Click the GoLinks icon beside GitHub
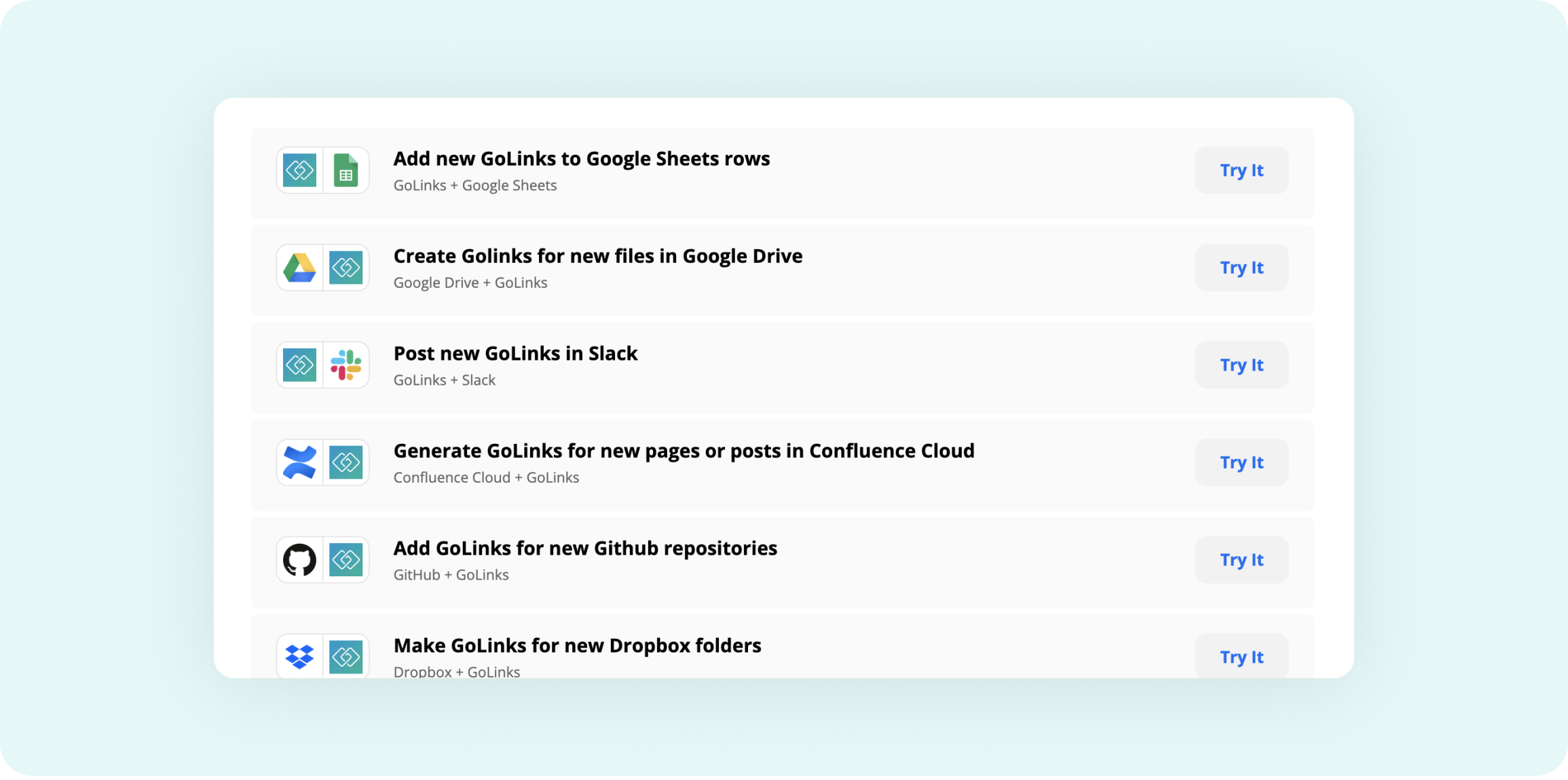The image size is (1568, 780). coord(346,559)
